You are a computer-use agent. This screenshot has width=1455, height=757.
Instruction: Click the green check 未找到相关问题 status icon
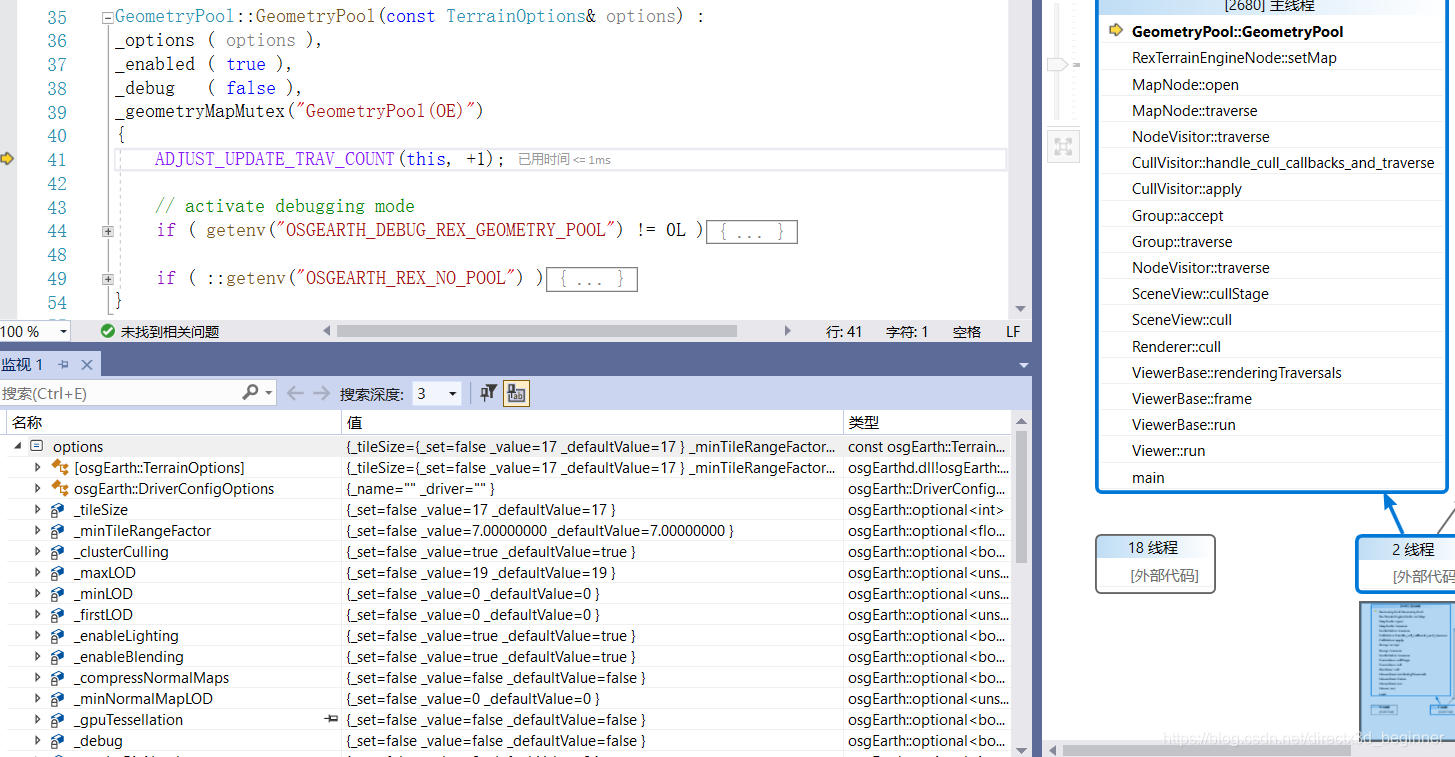[x=107, y=331]
